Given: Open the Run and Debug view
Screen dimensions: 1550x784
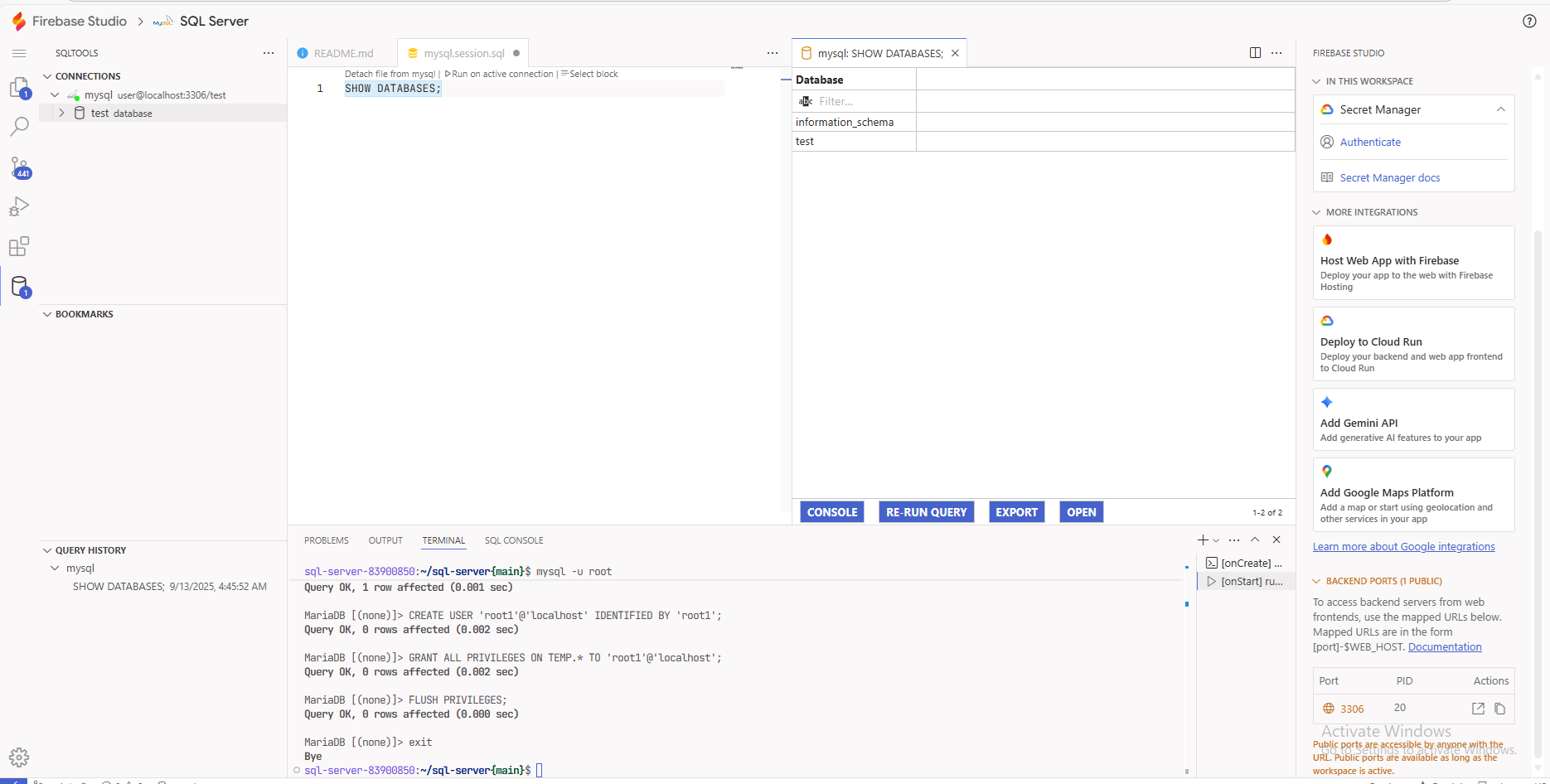Looking at the screenshot, I should coord(19,206).
